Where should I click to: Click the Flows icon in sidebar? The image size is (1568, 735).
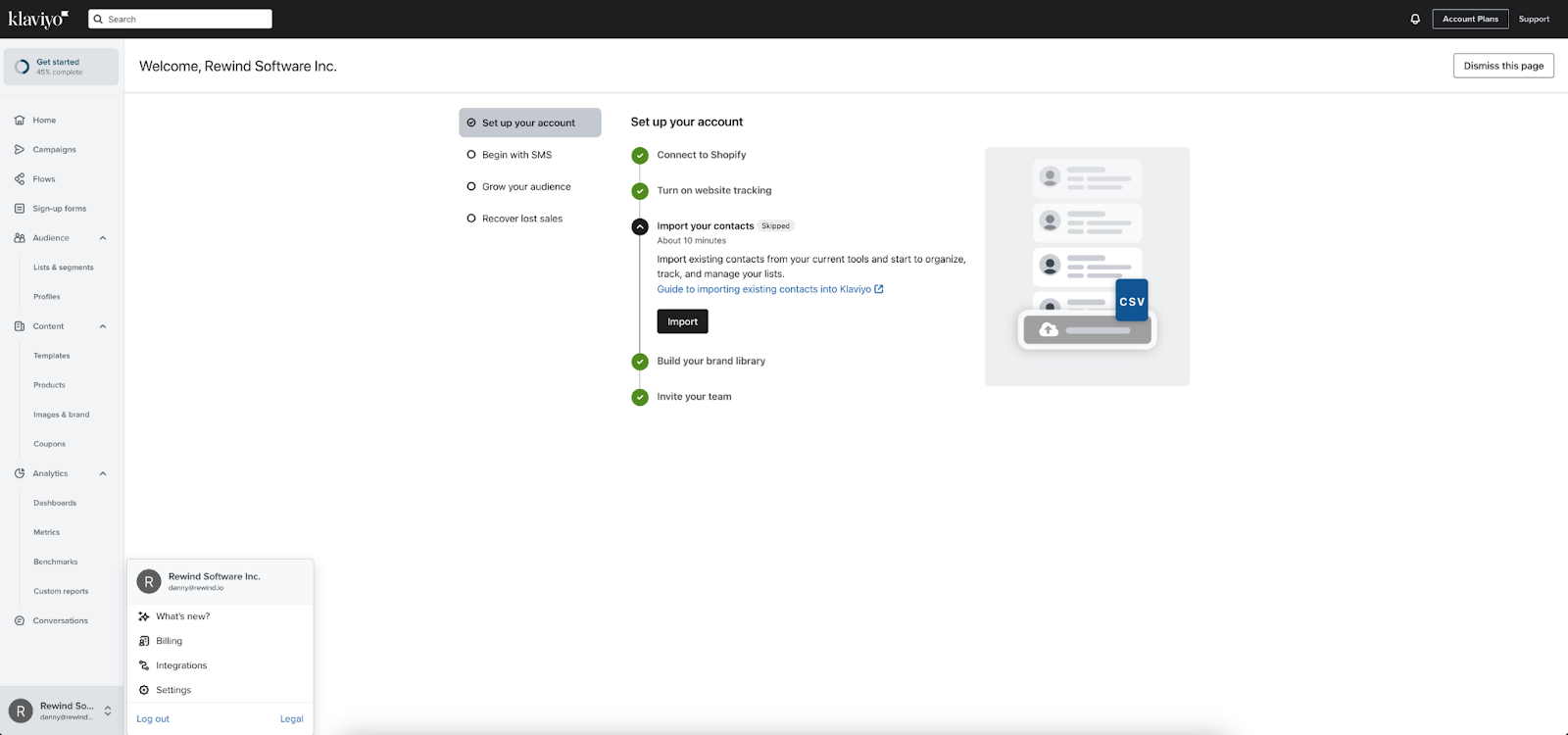[20, 179]
